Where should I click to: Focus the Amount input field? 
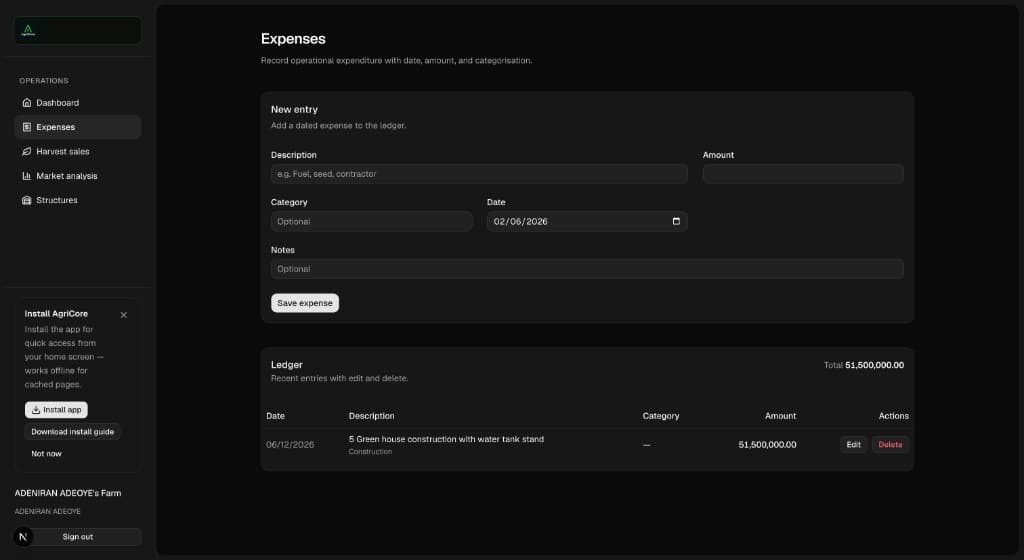pos(803,174)
